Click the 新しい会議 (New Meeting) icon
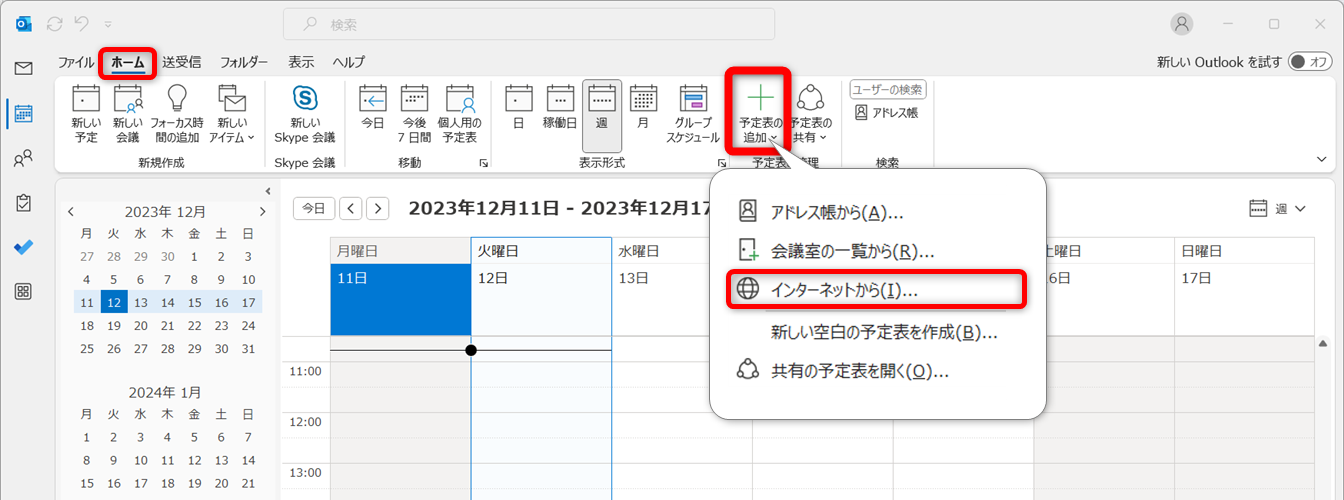 (x=127, y=99)
